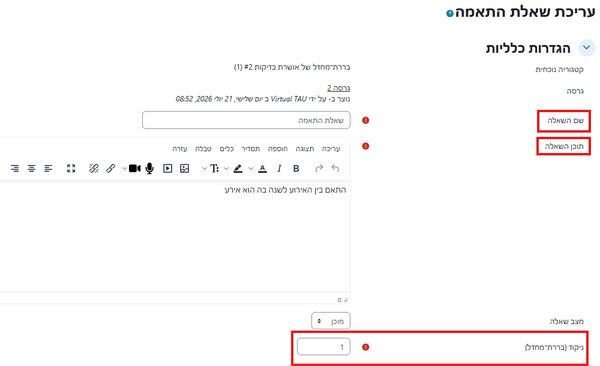Open the עזרה editor menu
600x366 pixels.
point(179,149)
